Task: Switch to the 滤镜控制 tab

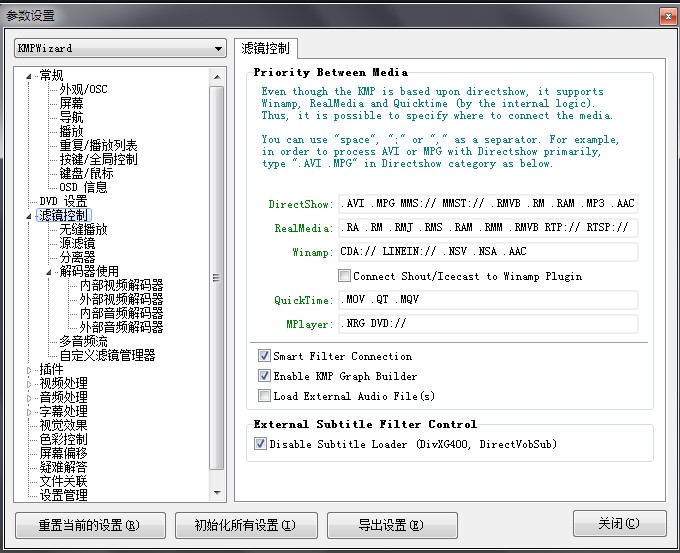Action: point(265,48)
